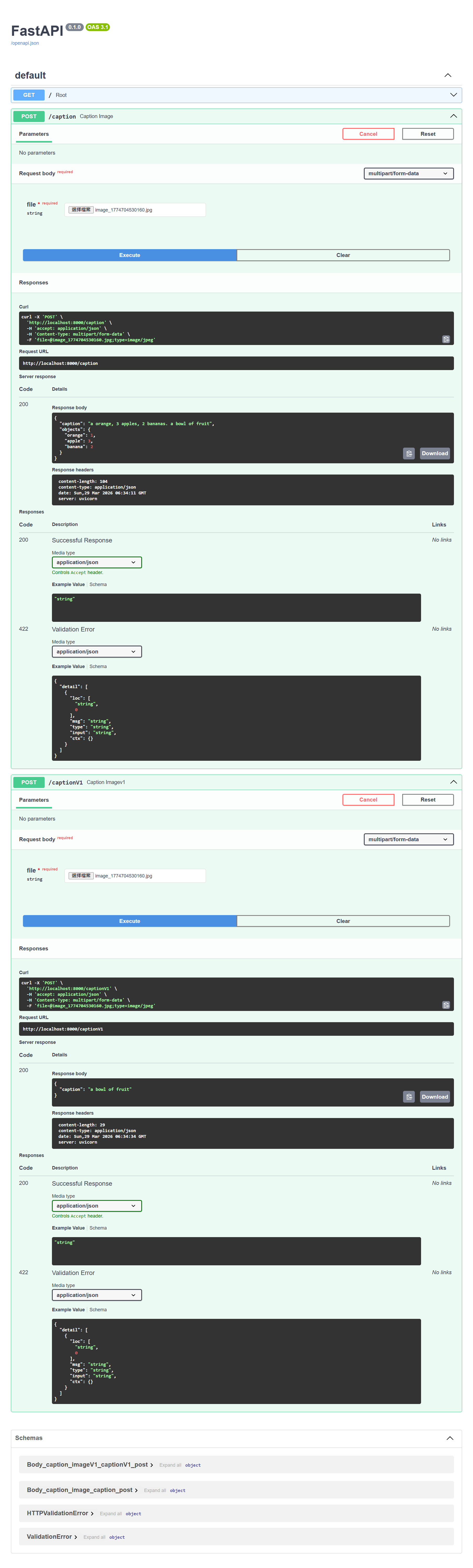Copy the /captionV1 response body
Screen dimensions: 473x1568
pyautogui.click(x=409, y=1097)
